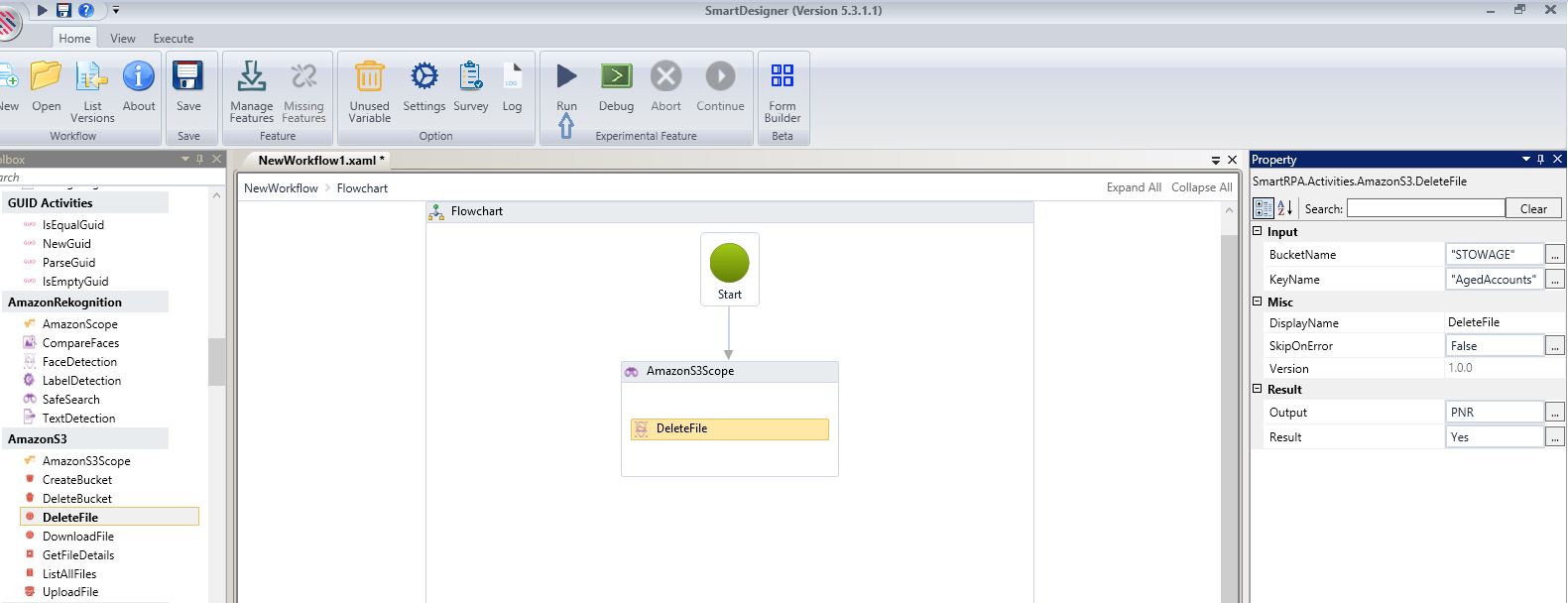This screenshot has width=1568, height=603.
Task: Open the Form Builder tool
Action: pyautogui.click(x=783, y=77)
